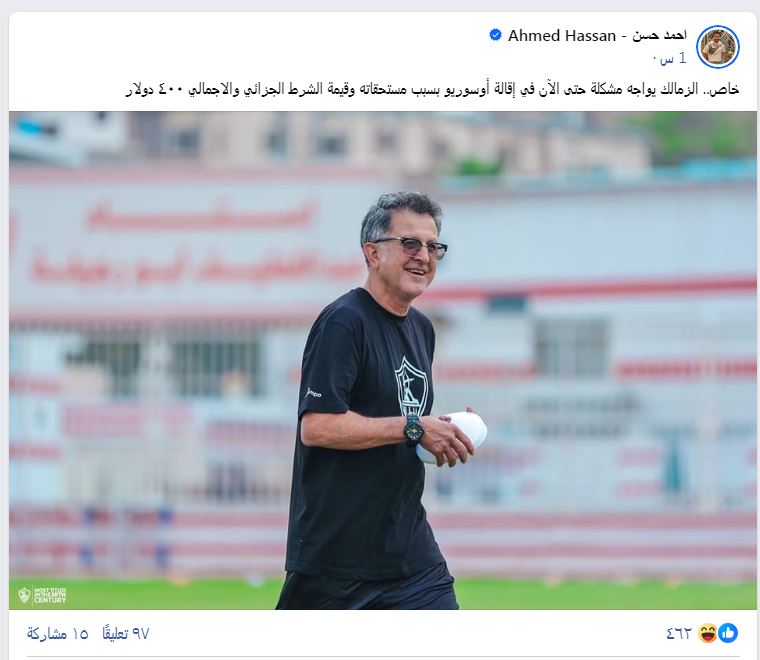Show who reacted via the ٤٦٢ count
760x660 pixels.
pyautogui.click(x=679, y=633)
